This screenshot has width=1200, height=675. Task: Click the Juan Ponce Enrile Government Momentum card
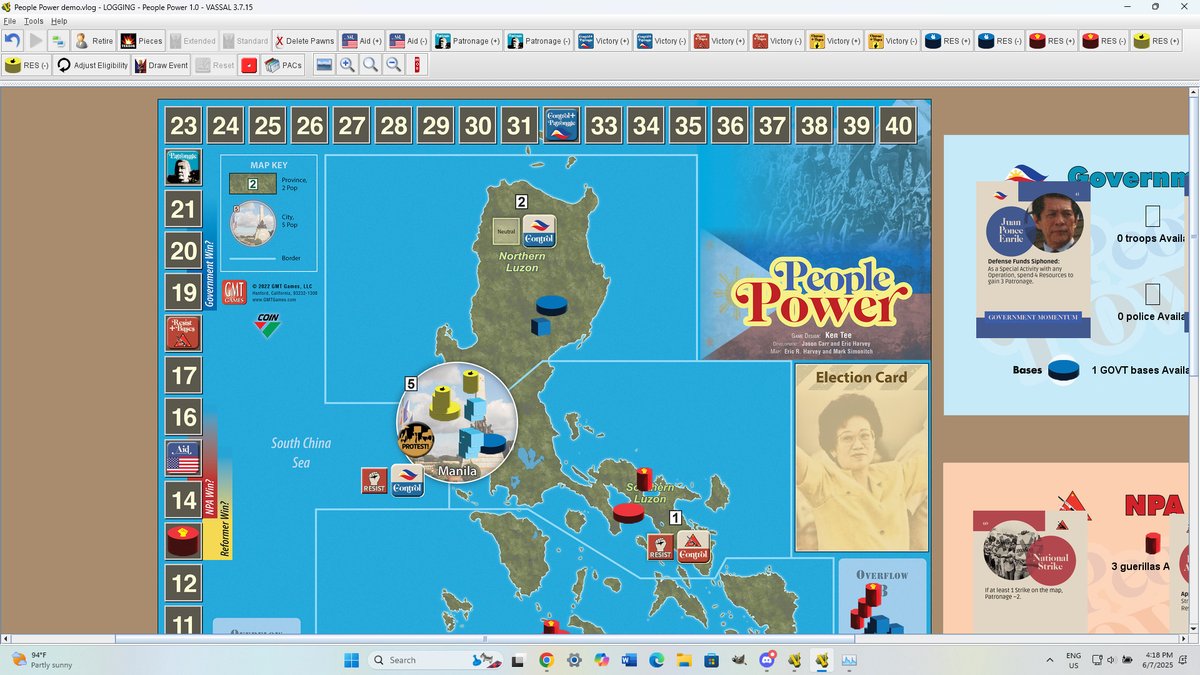click(x=1033, y=260)
